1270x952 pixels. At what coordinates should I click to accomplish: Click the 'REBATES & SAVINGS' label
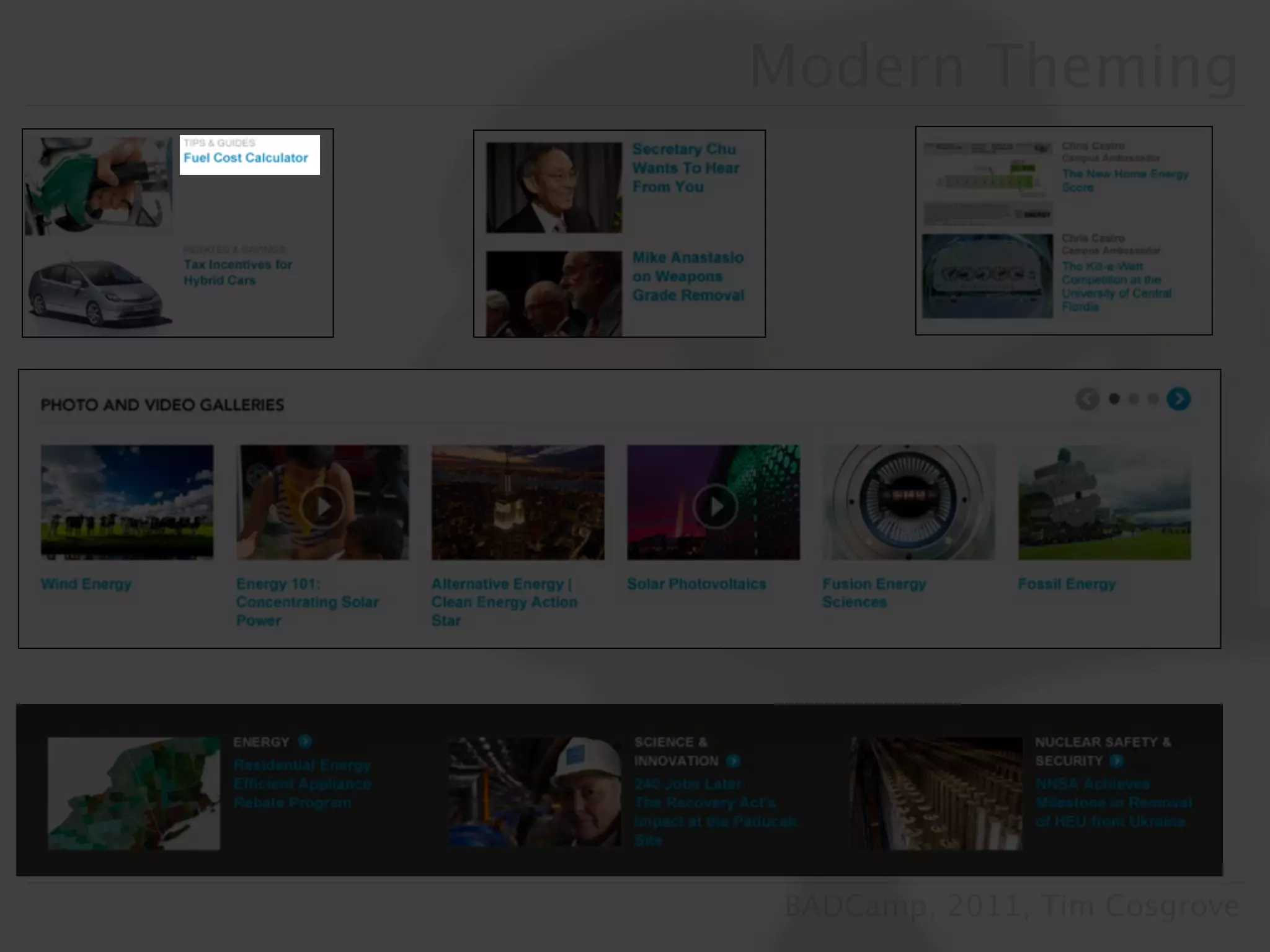point(234,249)
